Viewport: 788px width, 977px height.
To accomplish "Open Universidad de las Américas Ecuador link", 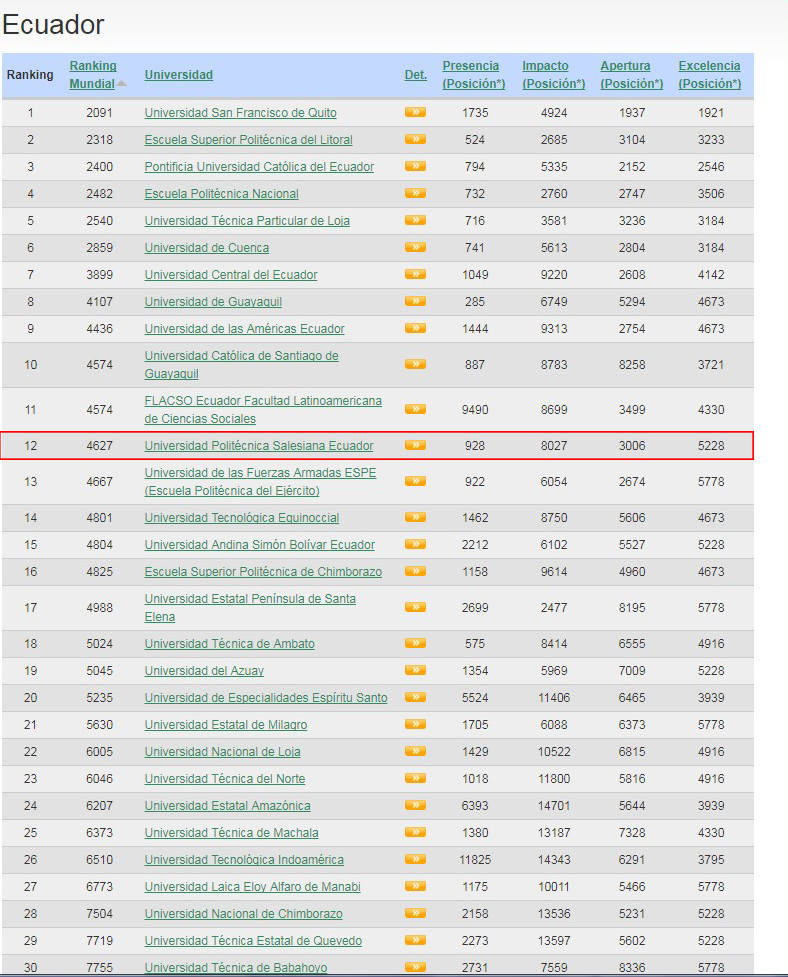I will coord(245,328).
